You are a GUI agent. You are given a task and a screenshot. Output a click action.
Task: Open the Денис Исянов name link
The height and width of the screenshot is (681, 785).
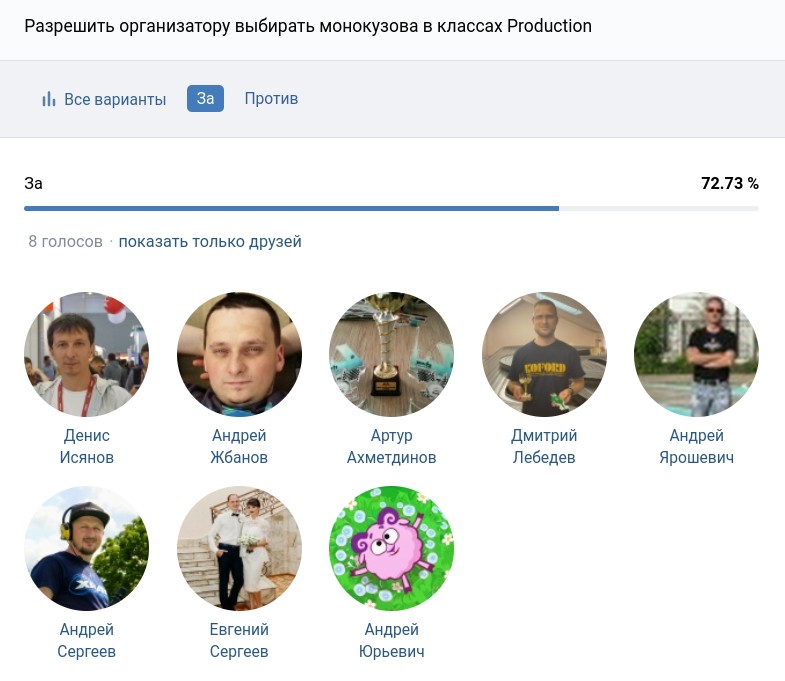pos(86,447)
